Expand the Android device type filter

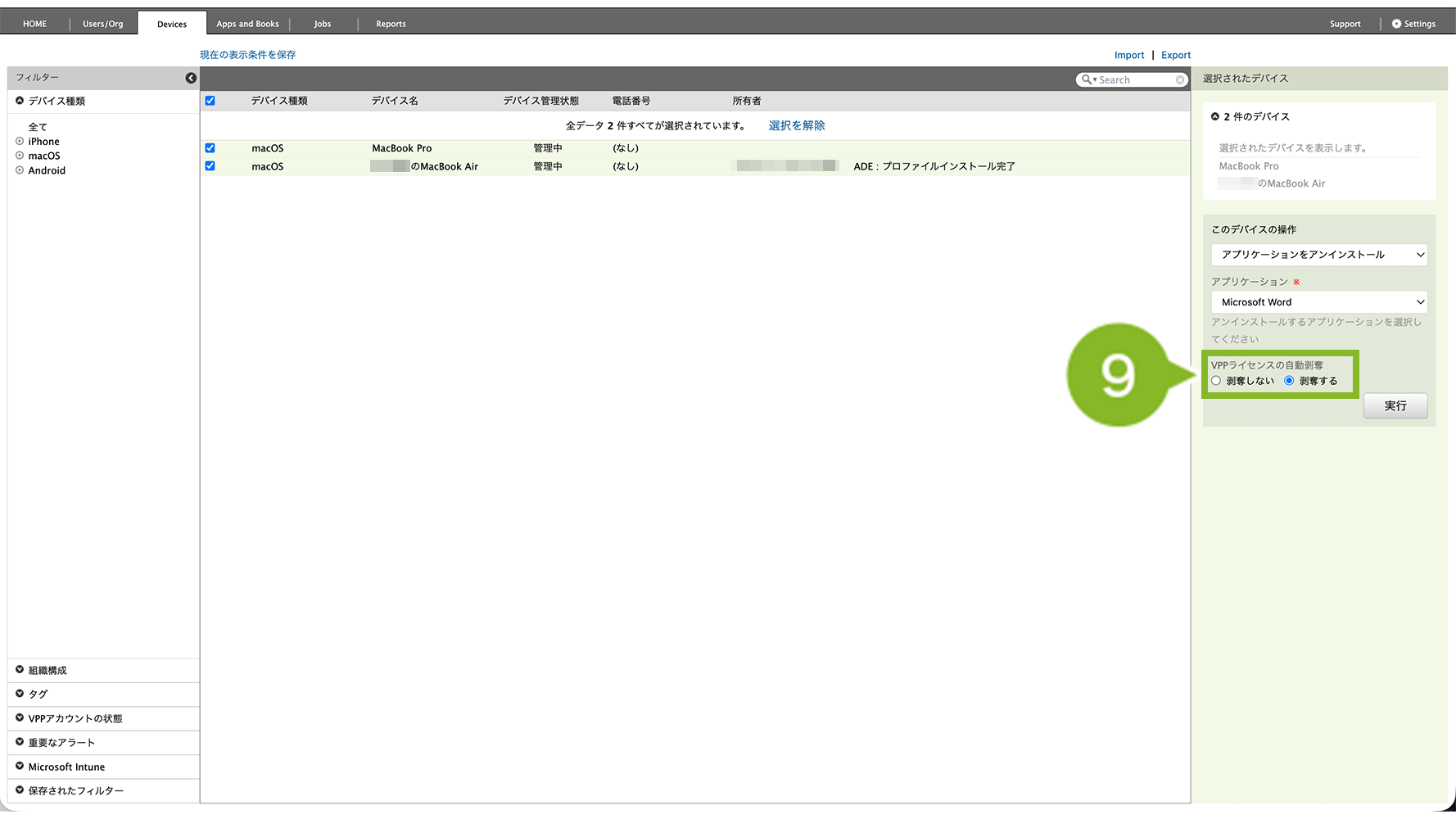[20, 170]
